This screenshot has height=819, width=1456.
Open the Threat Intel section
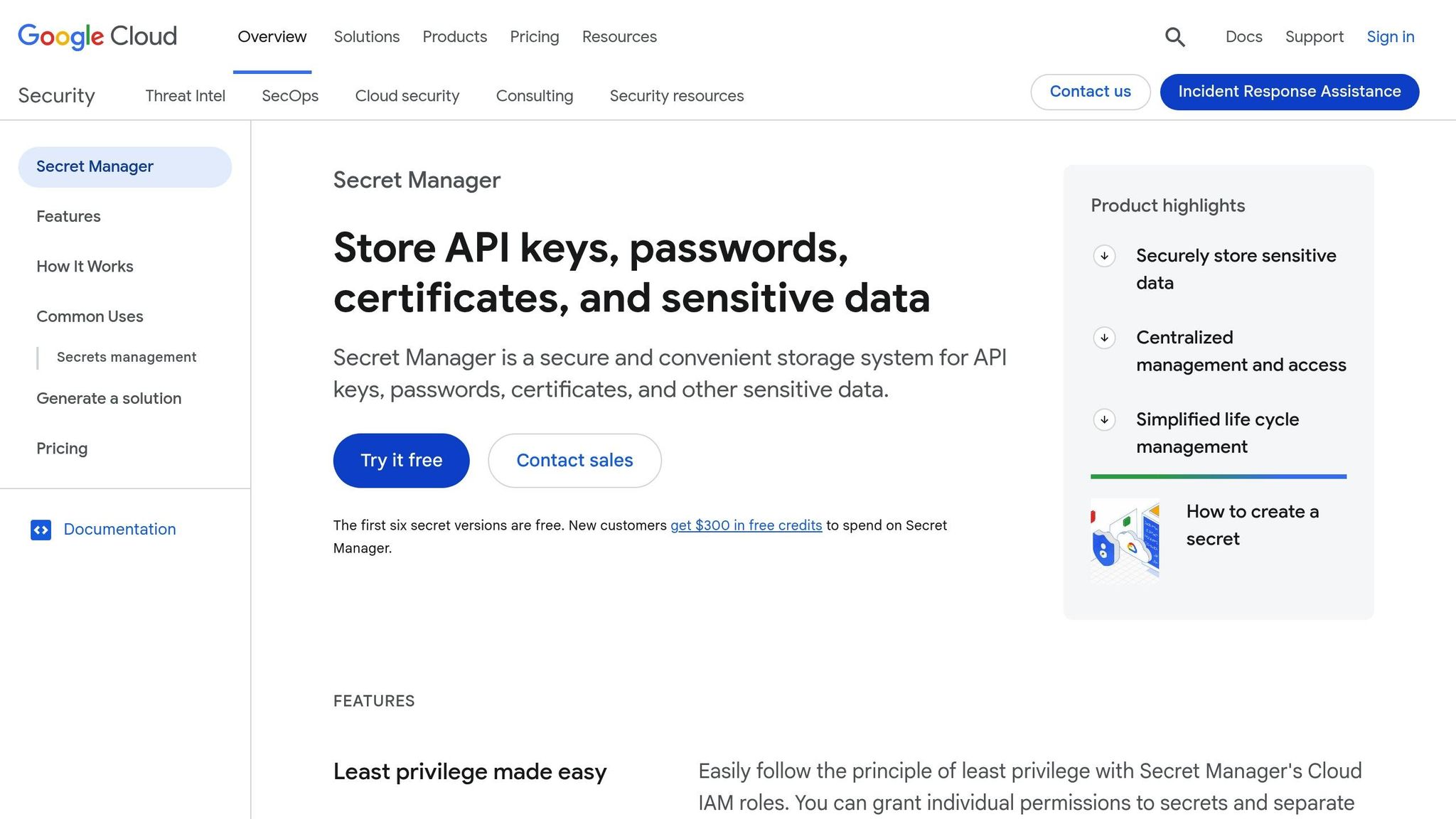(185, 95)
